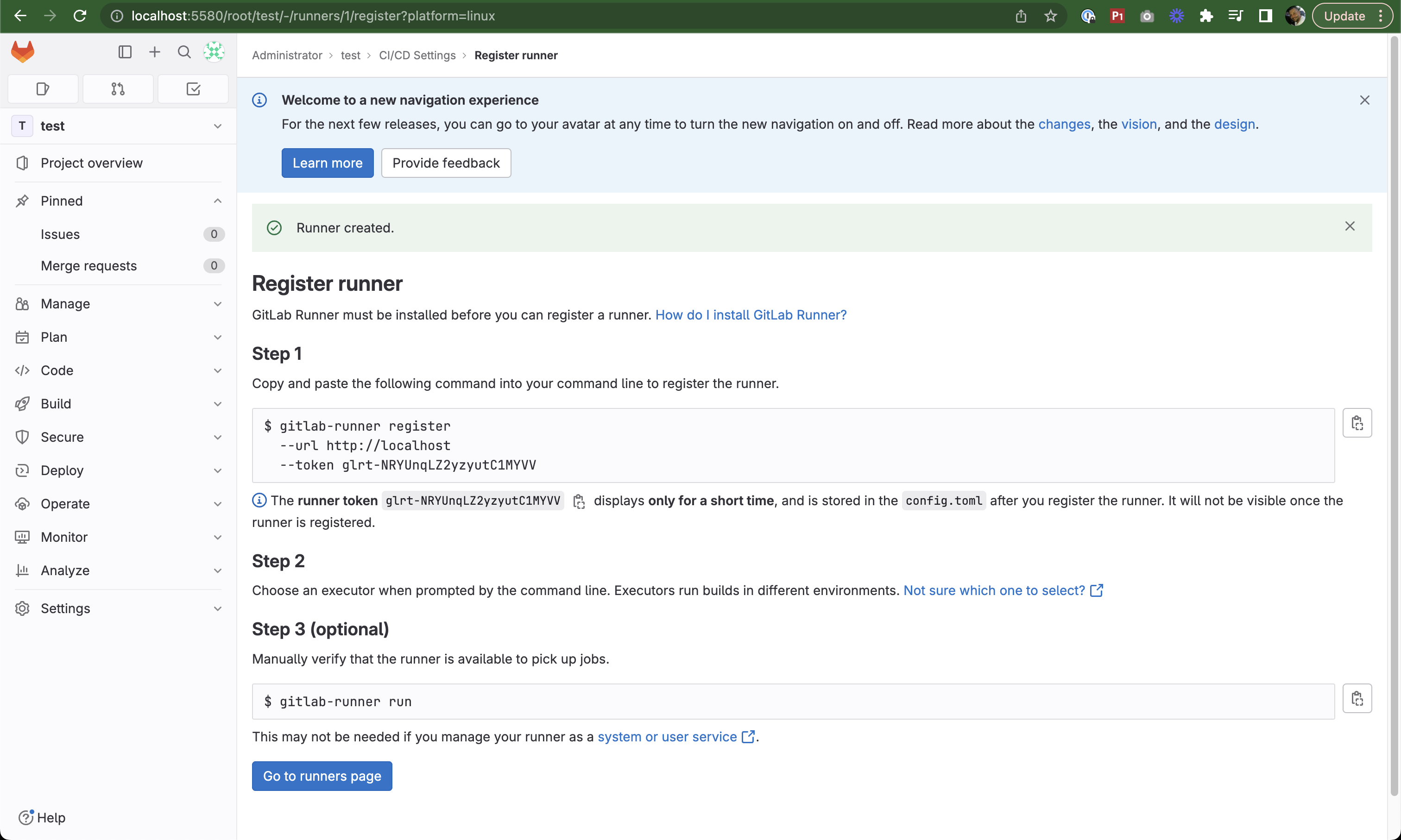Open the CI/CD Settings breadcrumb link

(x=417, y=55)
